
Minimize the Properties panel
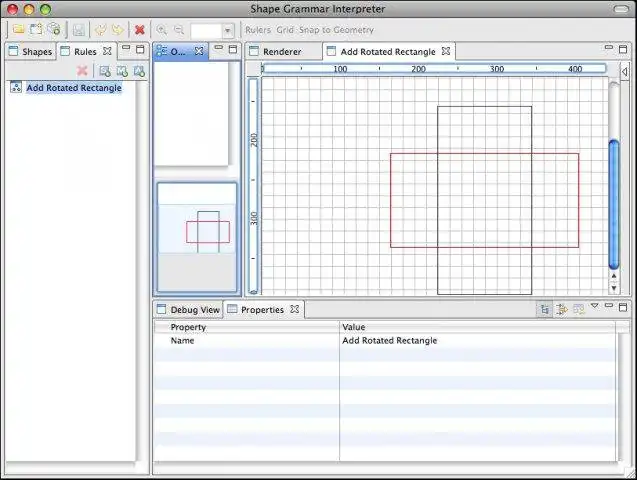click(609, 305)
